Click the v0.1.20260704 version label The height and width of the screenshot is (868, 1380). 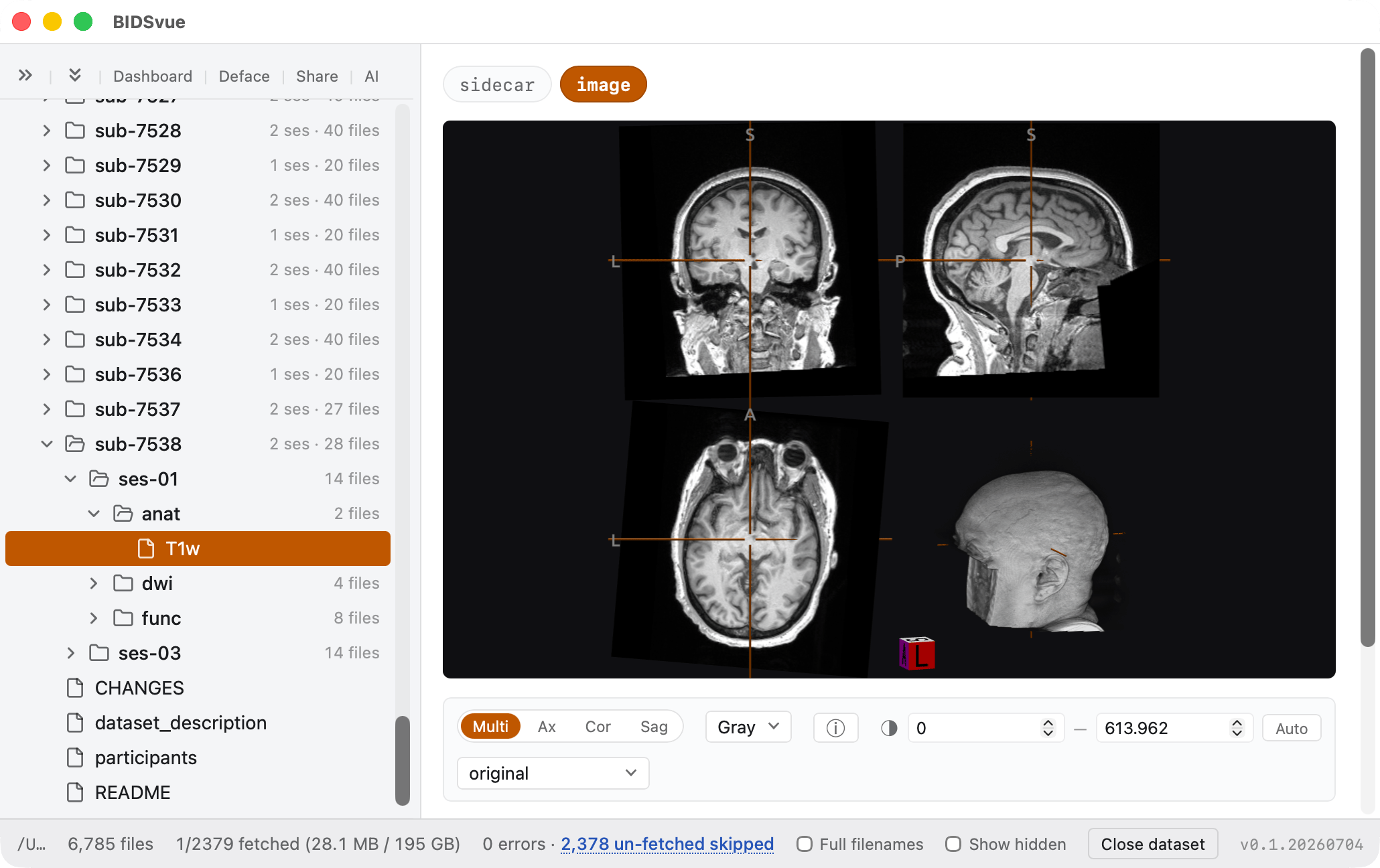pos(1302,845)
